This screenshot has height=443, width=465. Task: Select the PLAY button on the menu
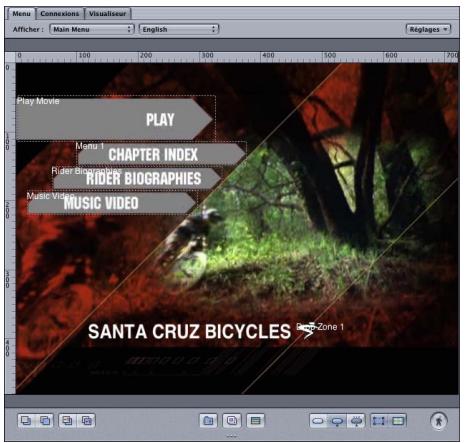[x=115, y=119]
